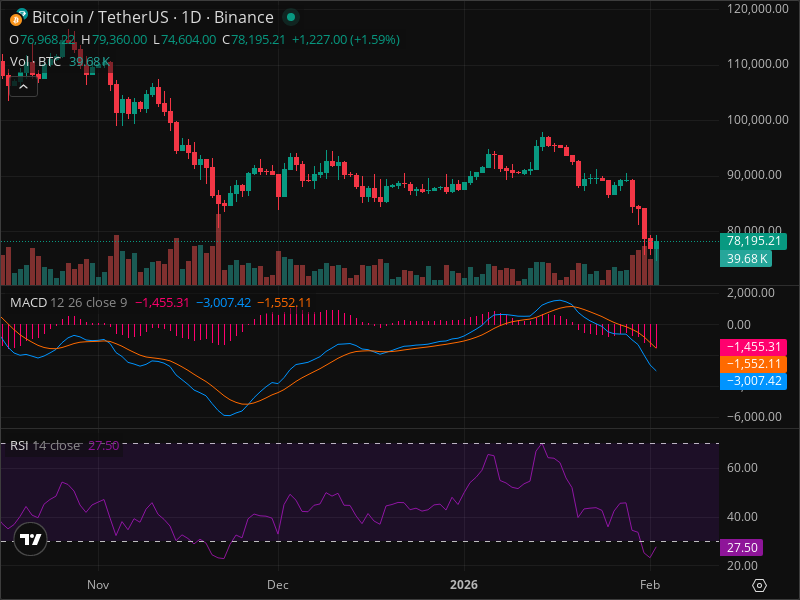Click the 120,000.00 price axis label
This screenshot has width=800, height=600.
(x=758, y=9)
